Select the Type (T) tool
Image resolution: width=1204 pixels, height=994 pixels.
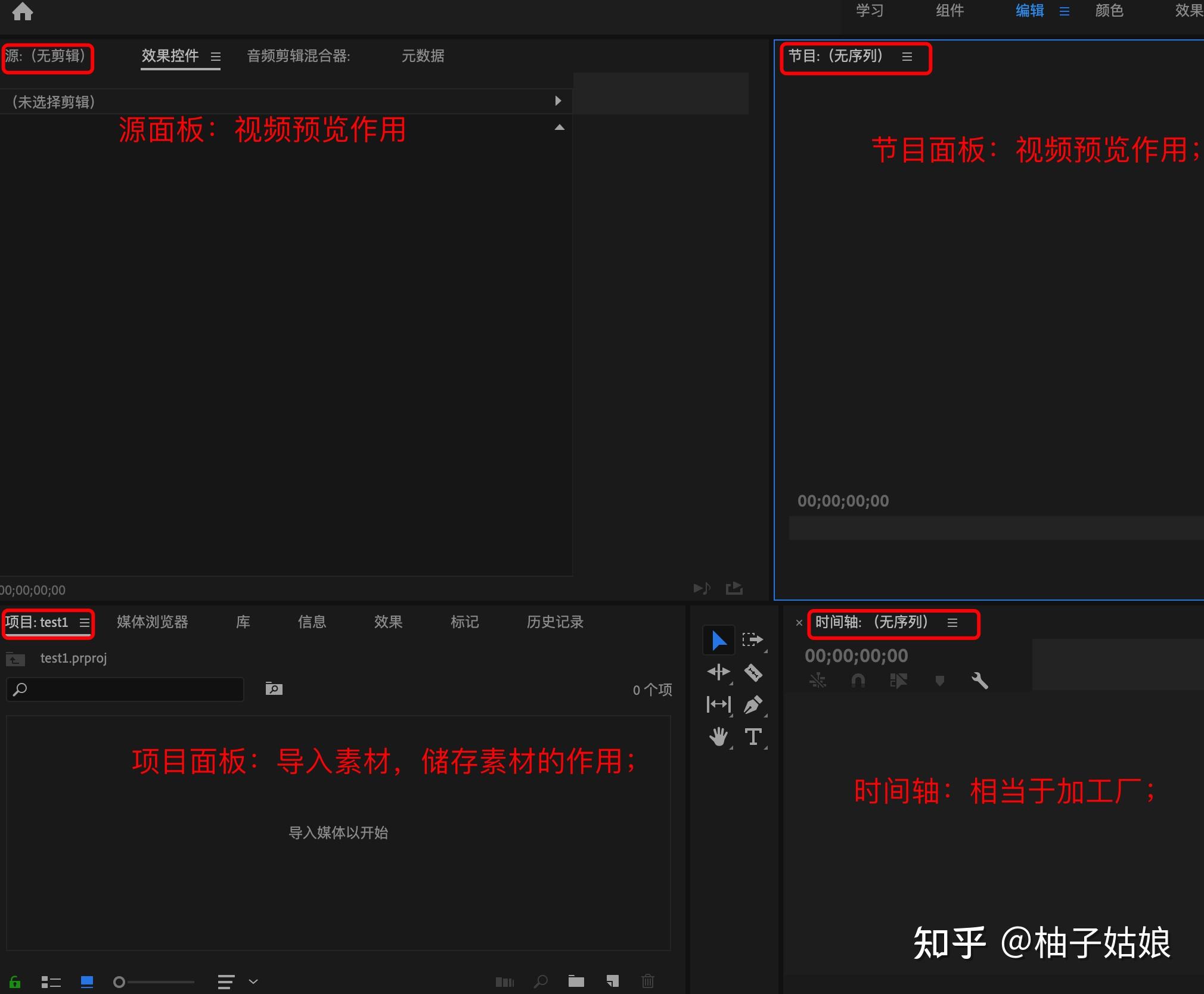(753, 737)
